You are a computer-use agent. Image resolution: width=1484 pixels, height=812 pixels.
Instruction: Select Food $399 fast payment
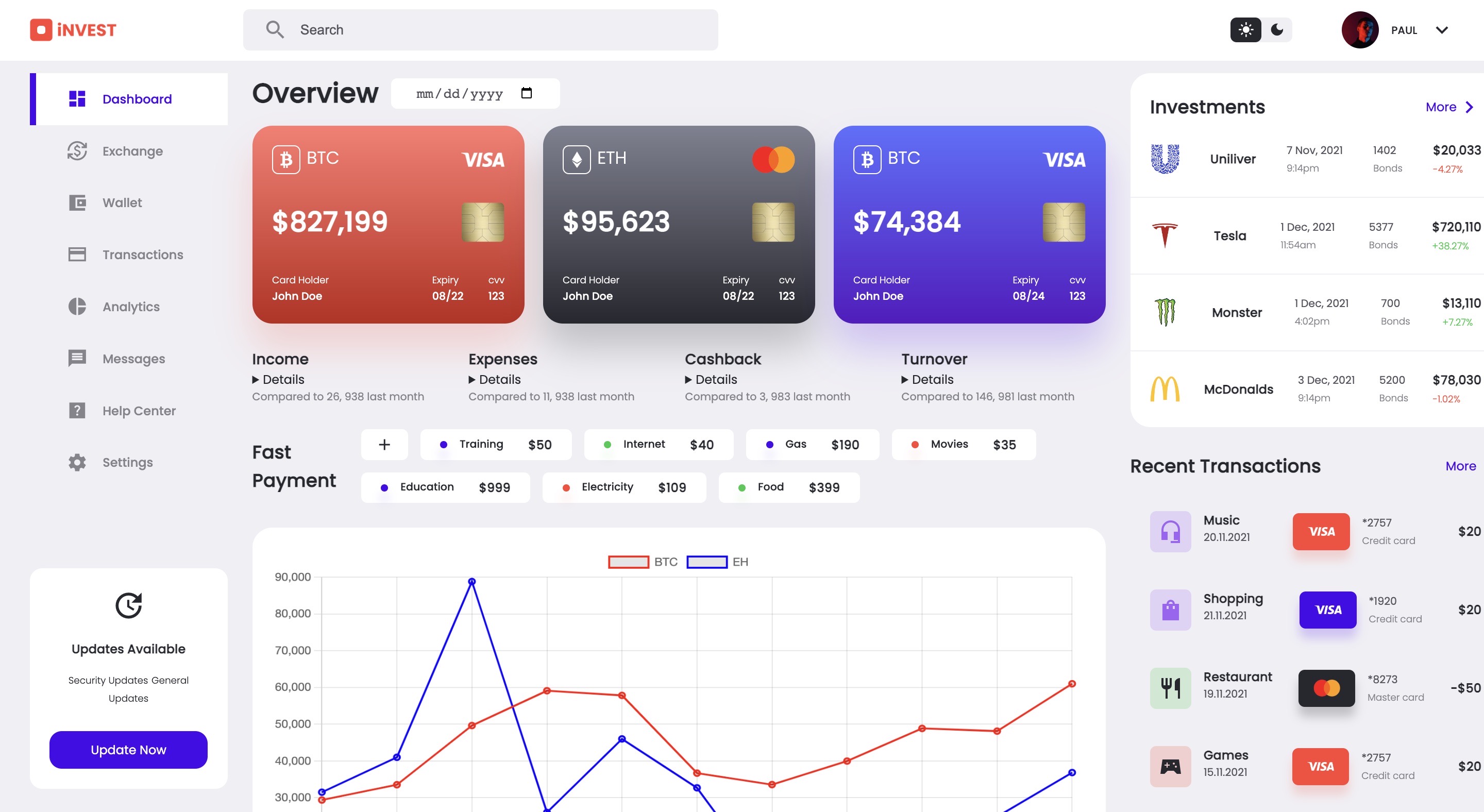789,487
